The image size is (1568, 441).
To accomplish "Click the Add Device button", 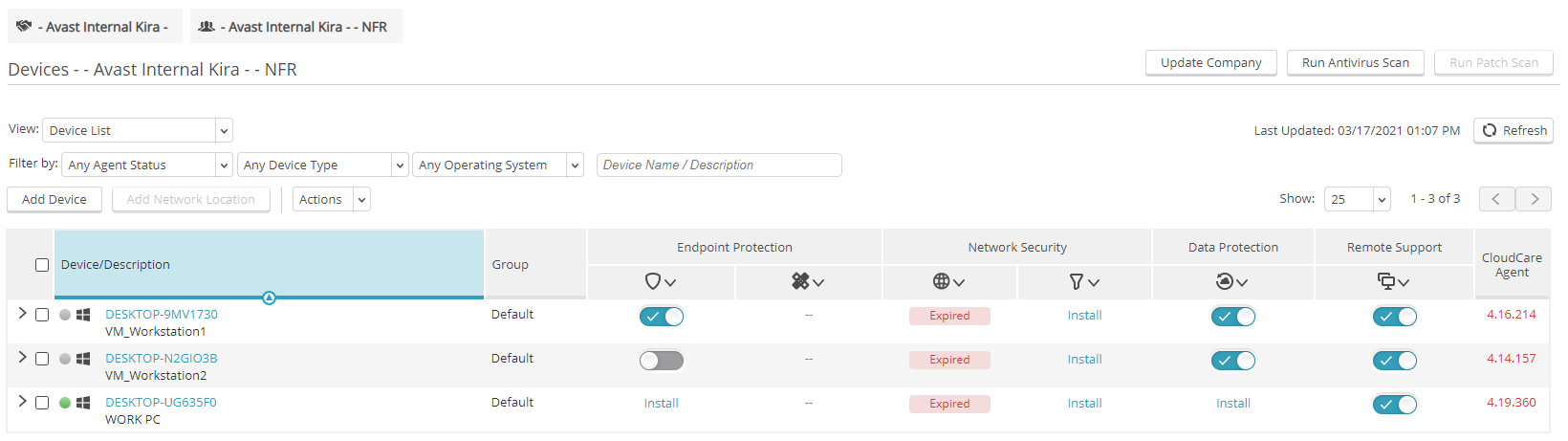I will 54,199.
